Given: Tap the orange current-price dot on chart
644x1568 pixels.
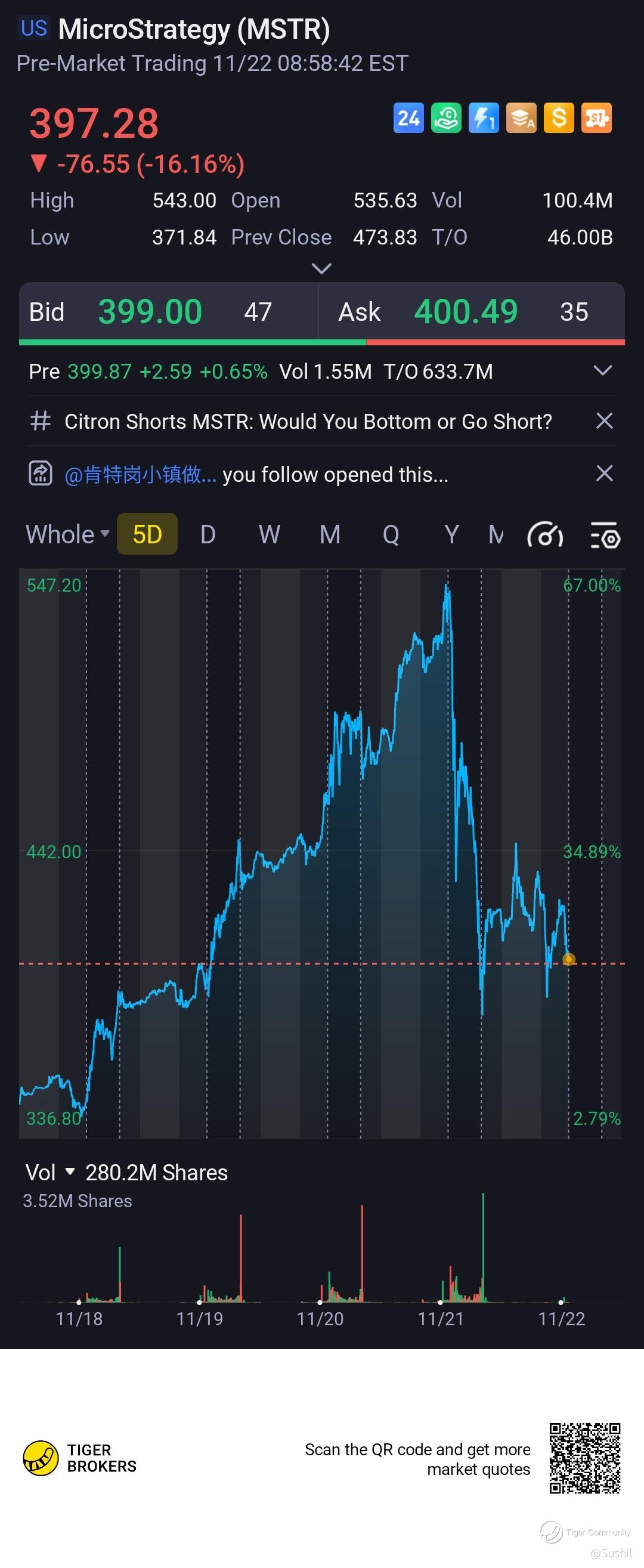Looking at the screenshot, I should (568, 960).
